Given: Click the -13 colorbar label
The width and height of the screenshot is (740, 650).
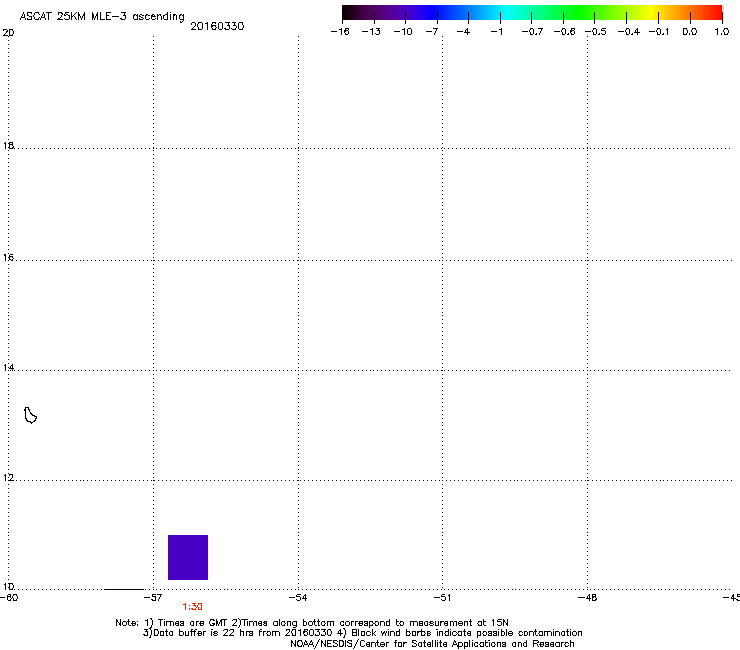Looking at the screenshot, I should coord(371,32).
